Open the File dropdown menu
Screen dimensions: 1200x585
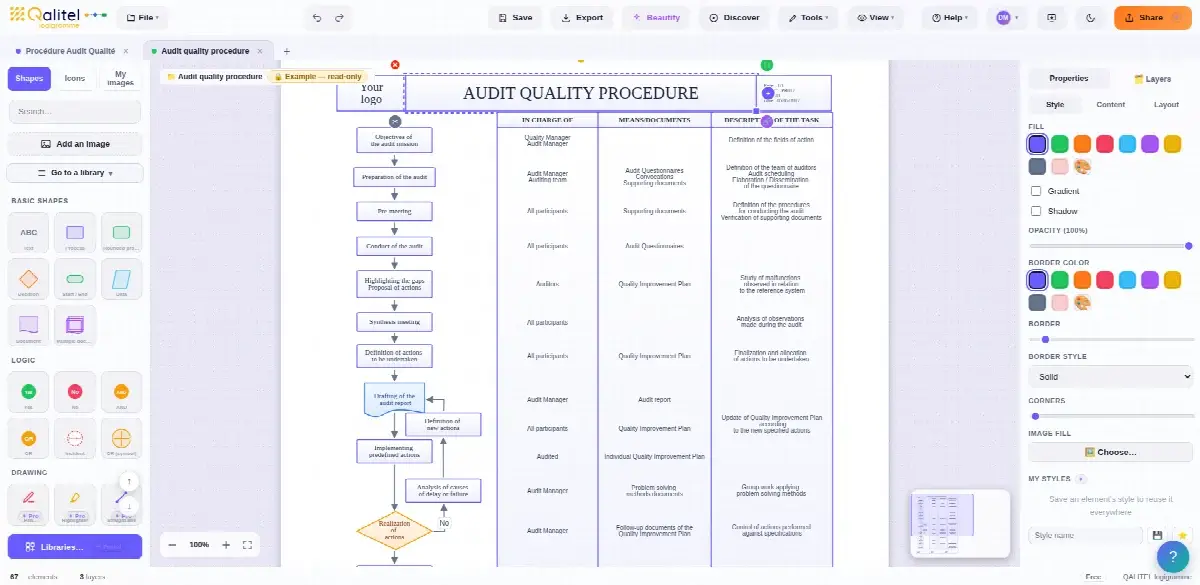click(x=143, y=17)
